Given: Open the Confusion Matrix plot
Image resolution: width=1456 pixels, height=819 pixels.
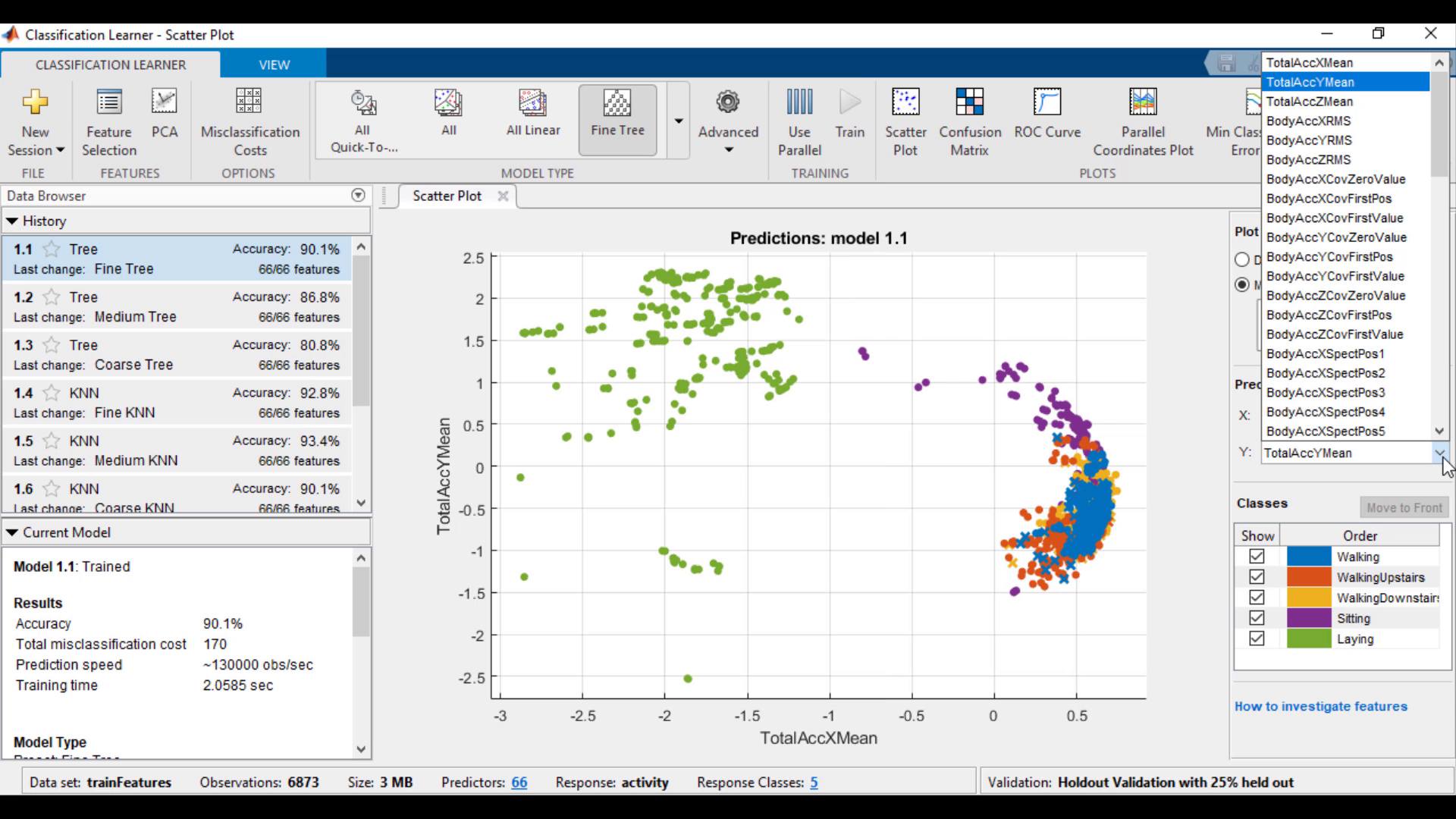Looking at the screenshot, I should click(970, 121).
